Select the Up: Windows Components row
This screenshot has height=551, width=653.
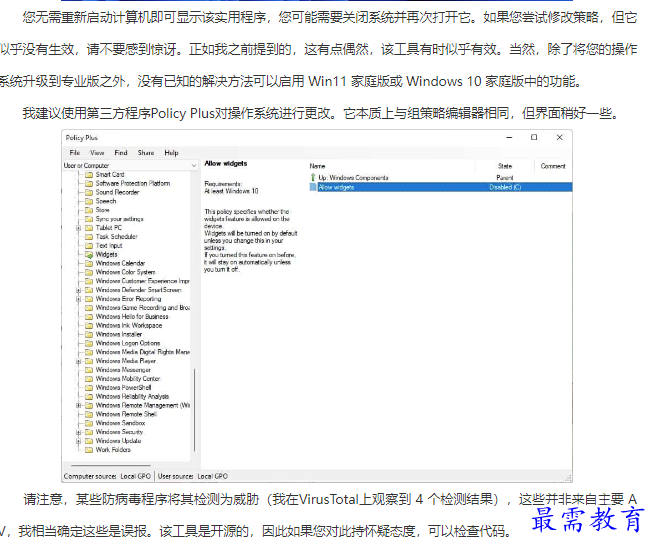coord(440,177)
